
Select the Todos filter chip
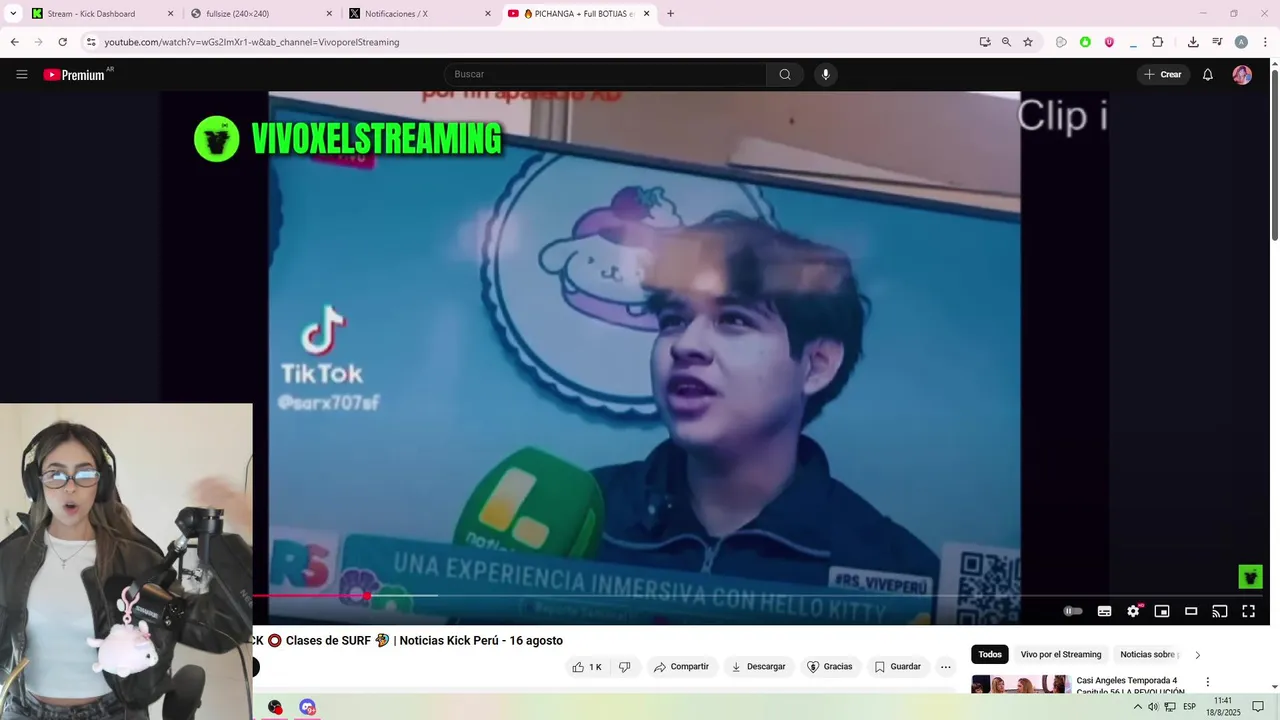pos(990,655)
